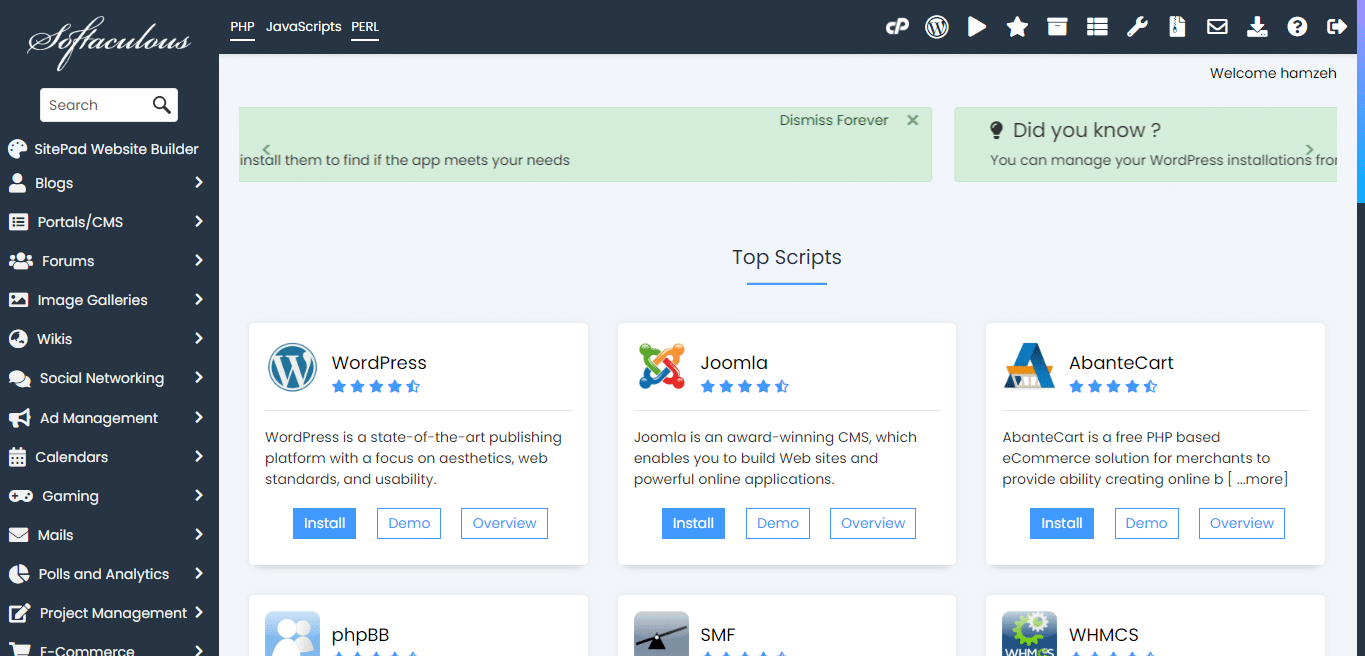Viewport: 1365px width, 656px height.
Task: Open the envelope email settings icon
Action: (1217, 27)
